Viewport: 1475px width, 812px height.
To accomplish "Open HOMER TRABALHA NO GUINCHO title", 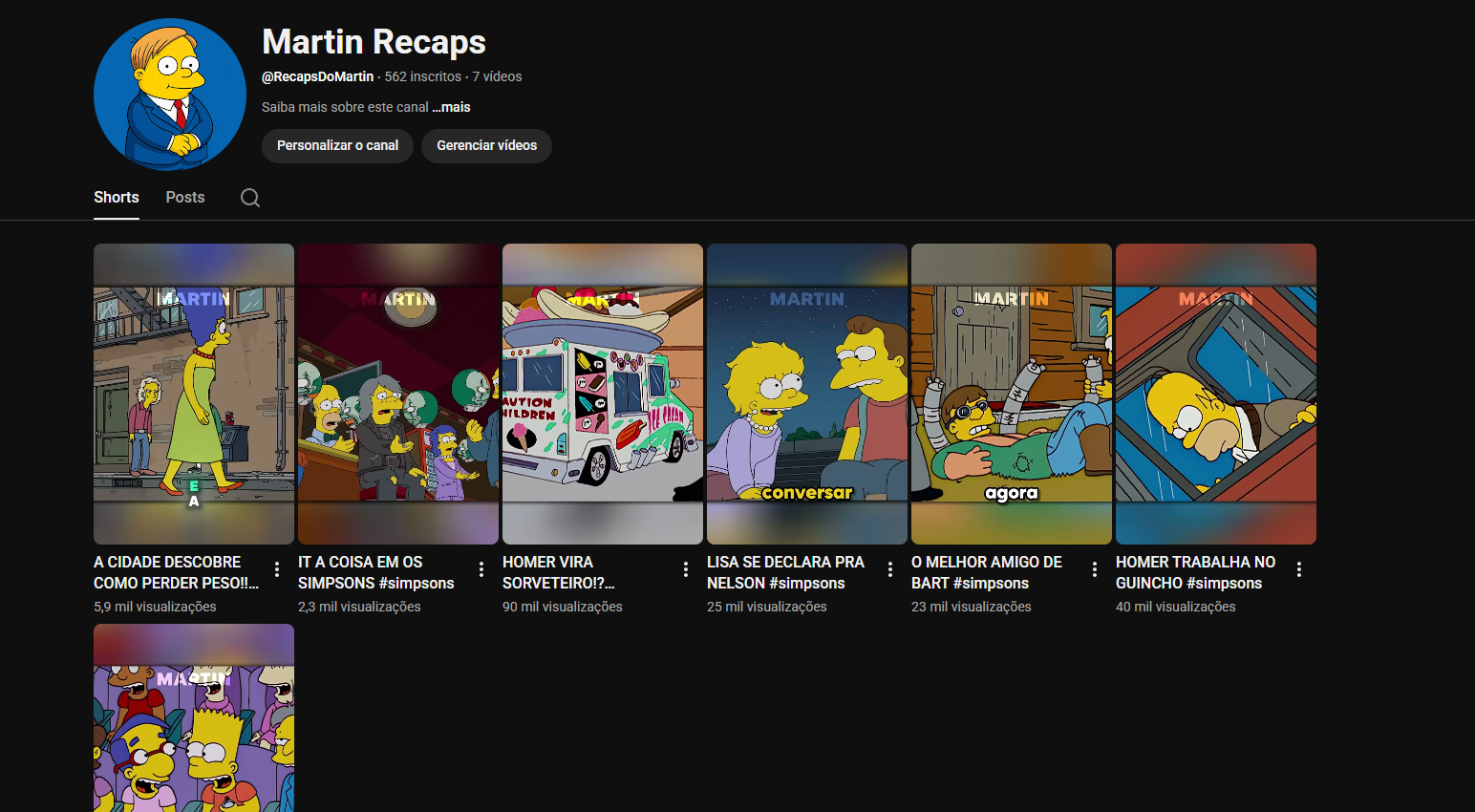I will 1196,572.
